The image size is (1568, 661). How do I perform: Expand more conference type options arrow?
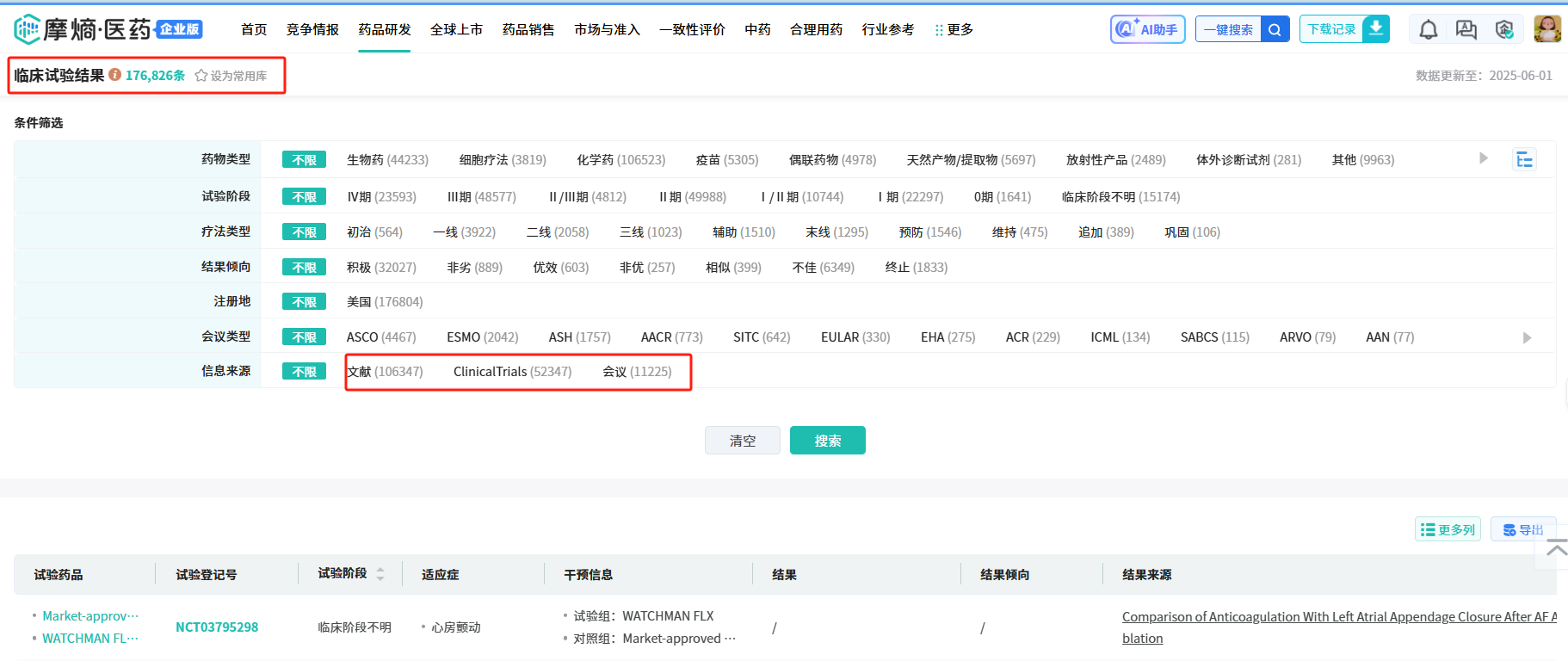(x=1527, y=337)
